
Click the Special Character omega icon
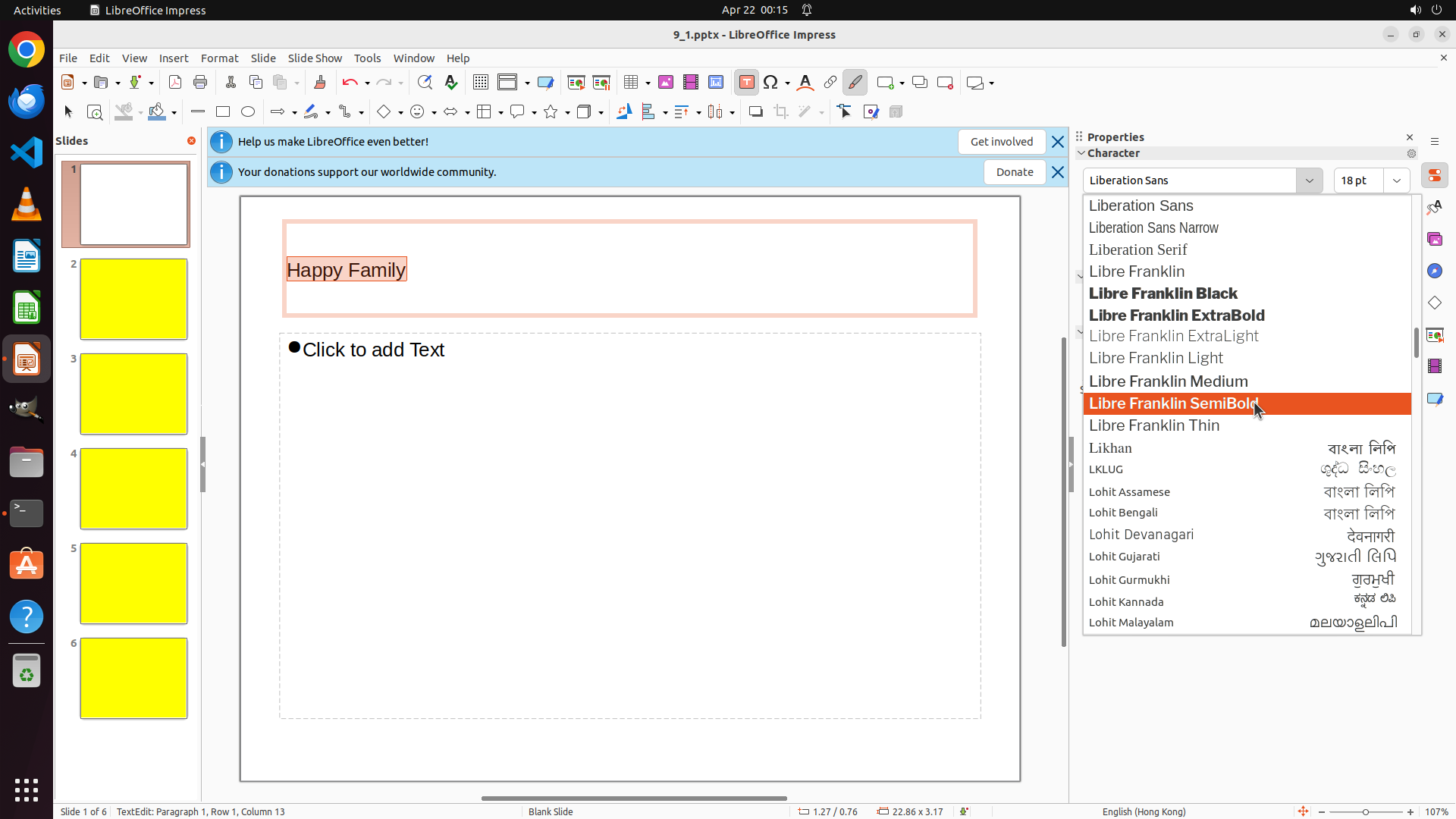tap(771, 83)
